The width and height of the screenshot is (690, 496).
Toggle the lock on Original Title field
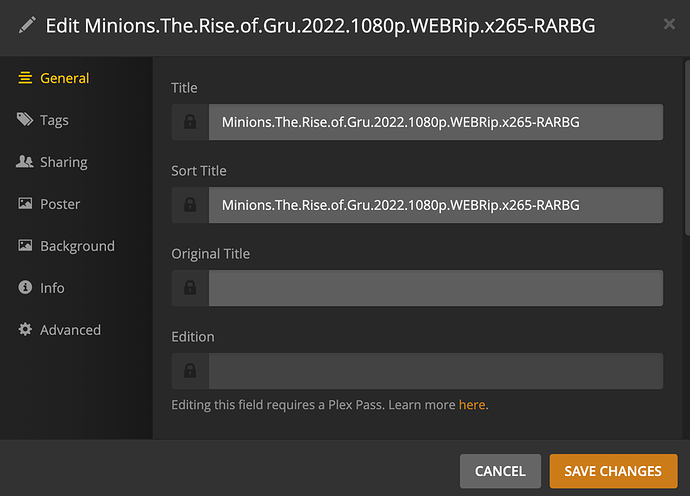point(190,288)
